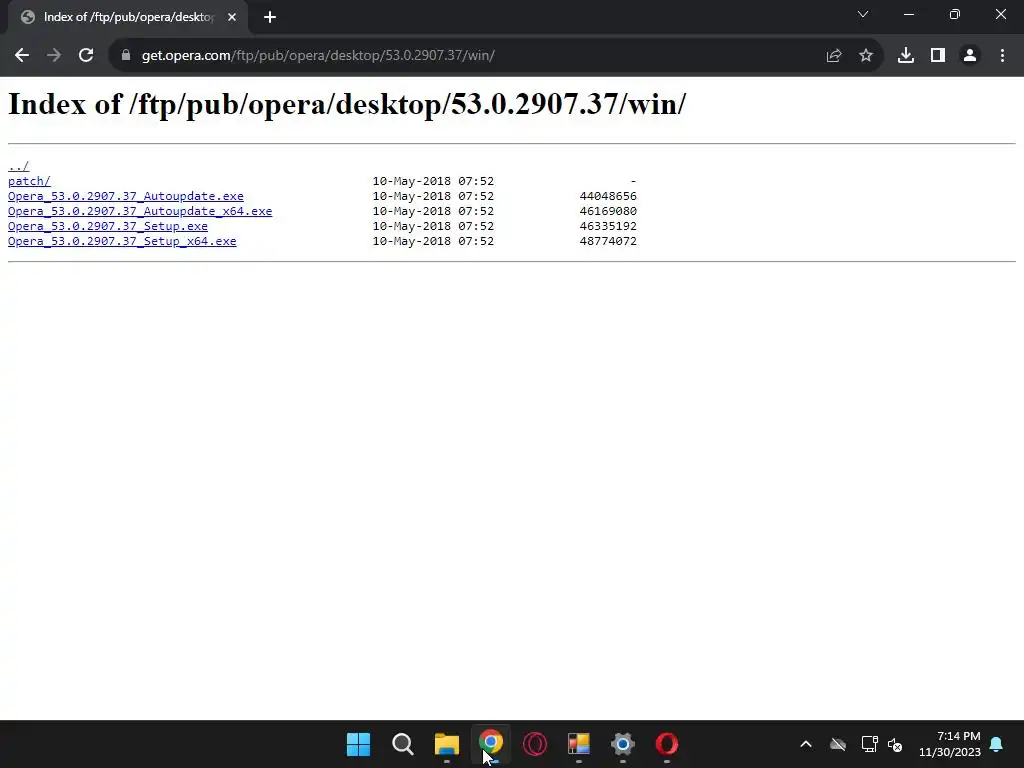Viewport: 1024px width, 768px height.
Task: Toggle the Chrome side panel
Action: tap(938, 56)
